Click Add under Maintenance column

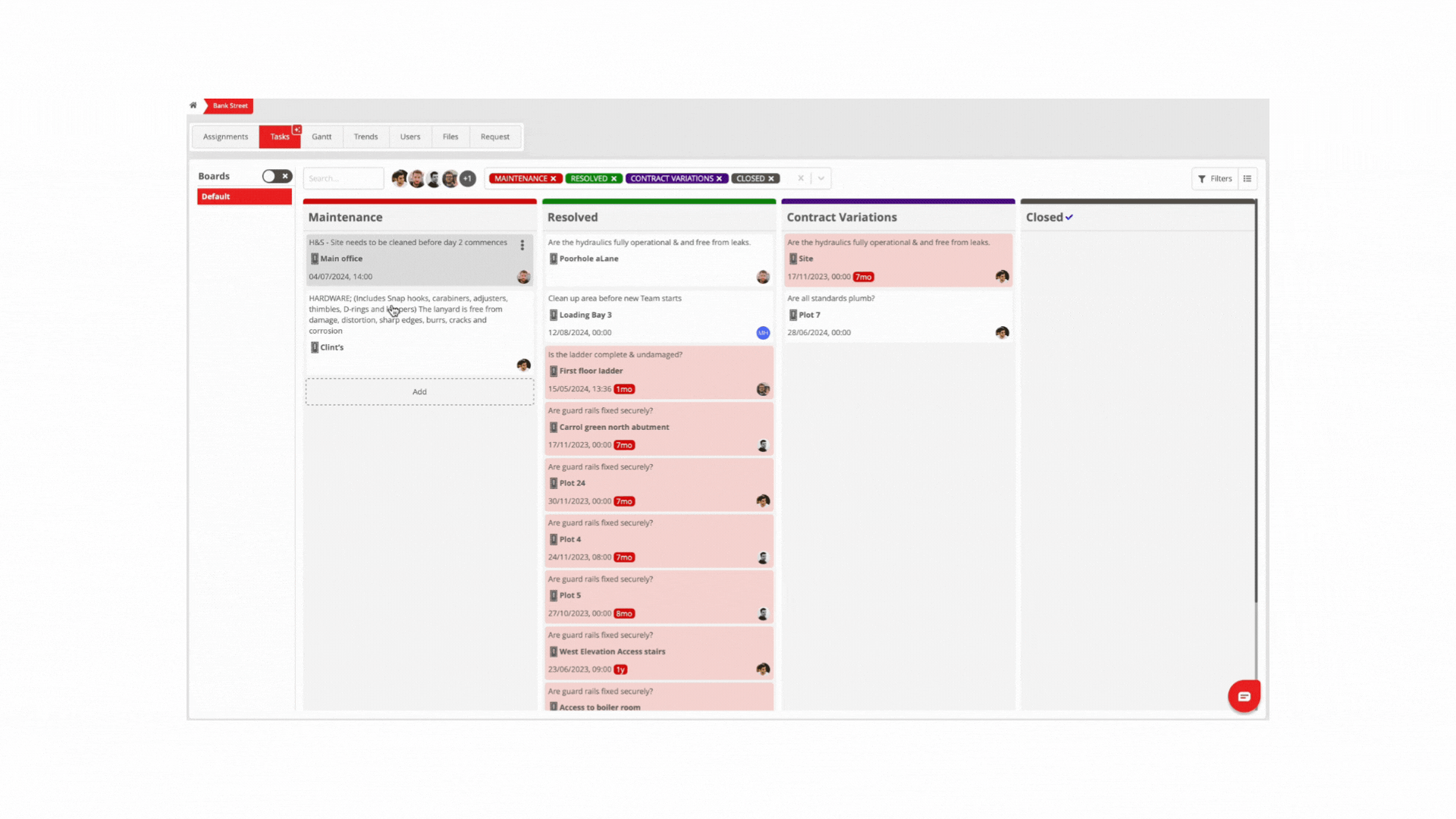click(419, 392)
